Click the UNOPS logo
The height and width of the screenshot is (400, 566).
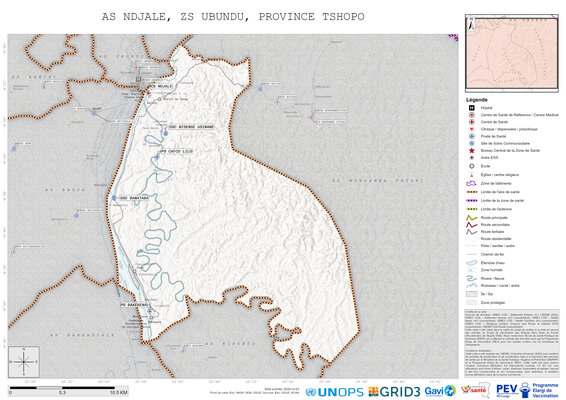pos(334,392)
